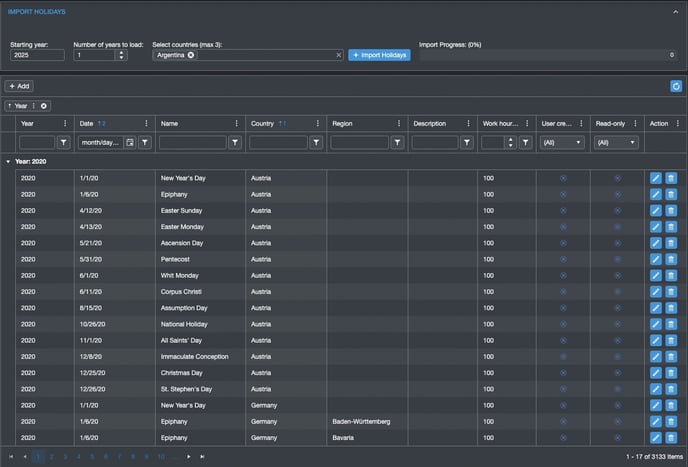Click the refresh grid icon
This screenshot has height=467, width=688.
(676, 86)
